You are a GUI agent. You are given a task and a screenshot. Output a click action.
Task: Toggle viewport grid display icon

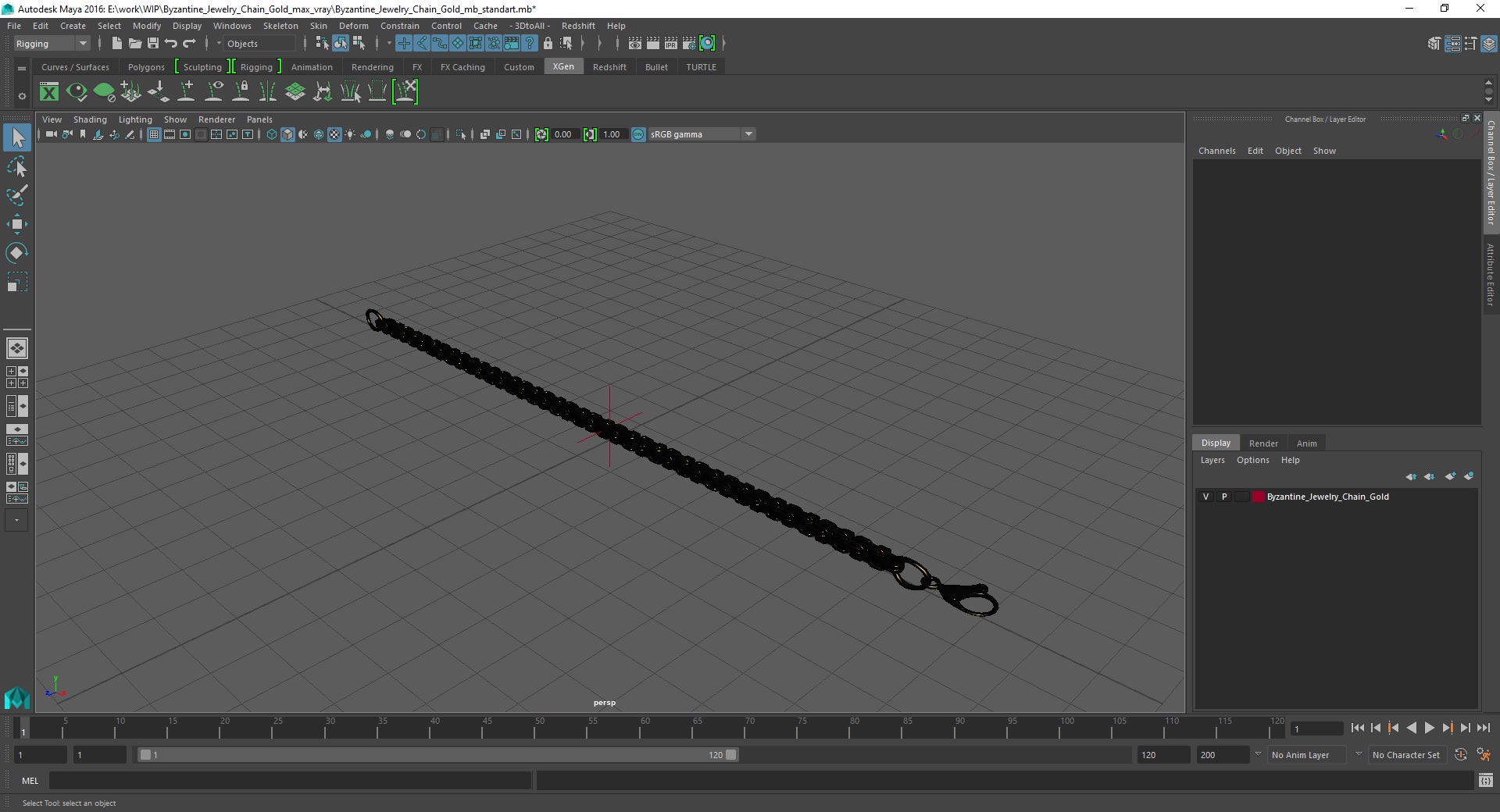coord(154,134)
